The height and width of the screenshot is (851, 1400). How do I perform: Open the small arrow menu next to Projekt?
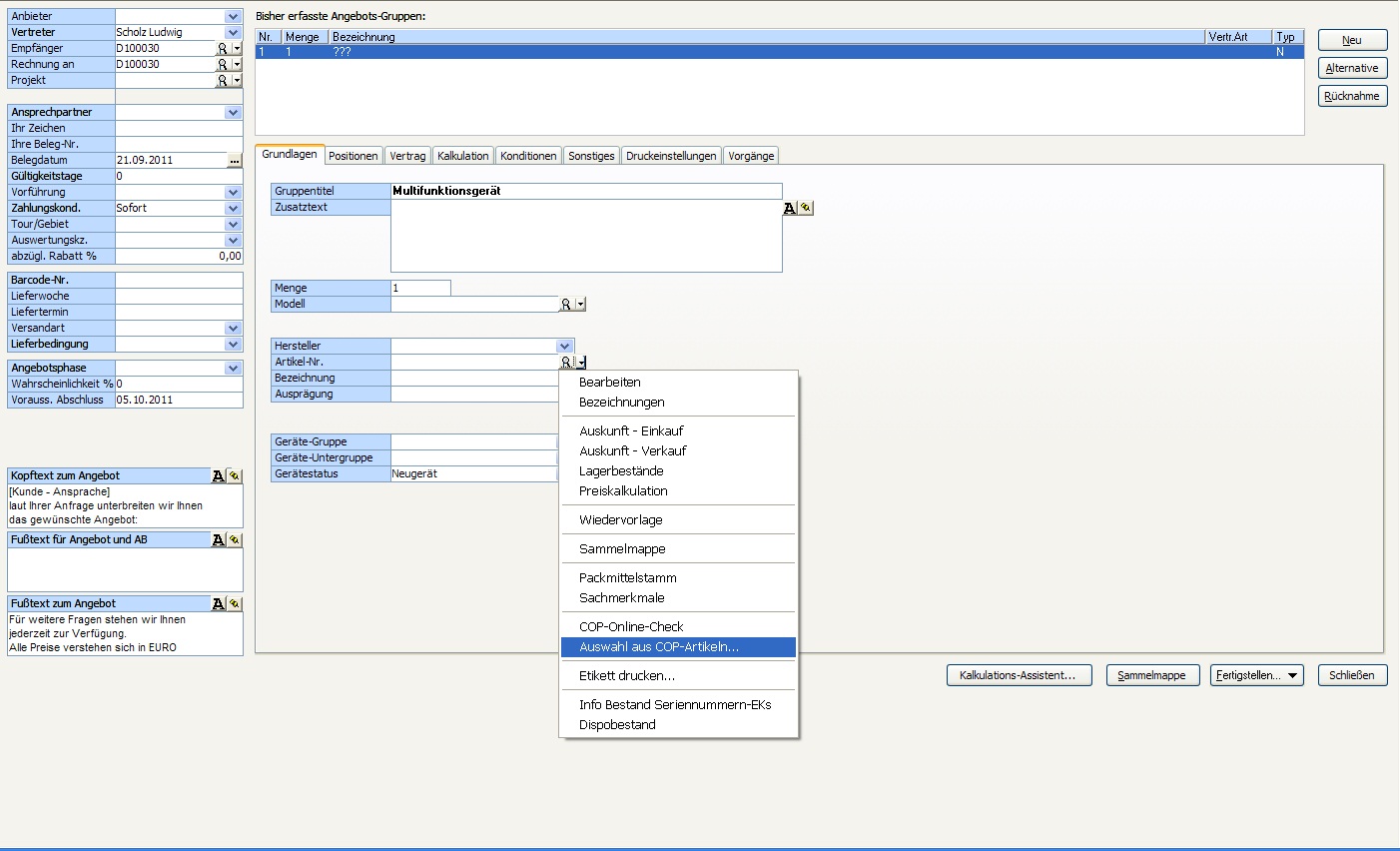click(238, 80)
